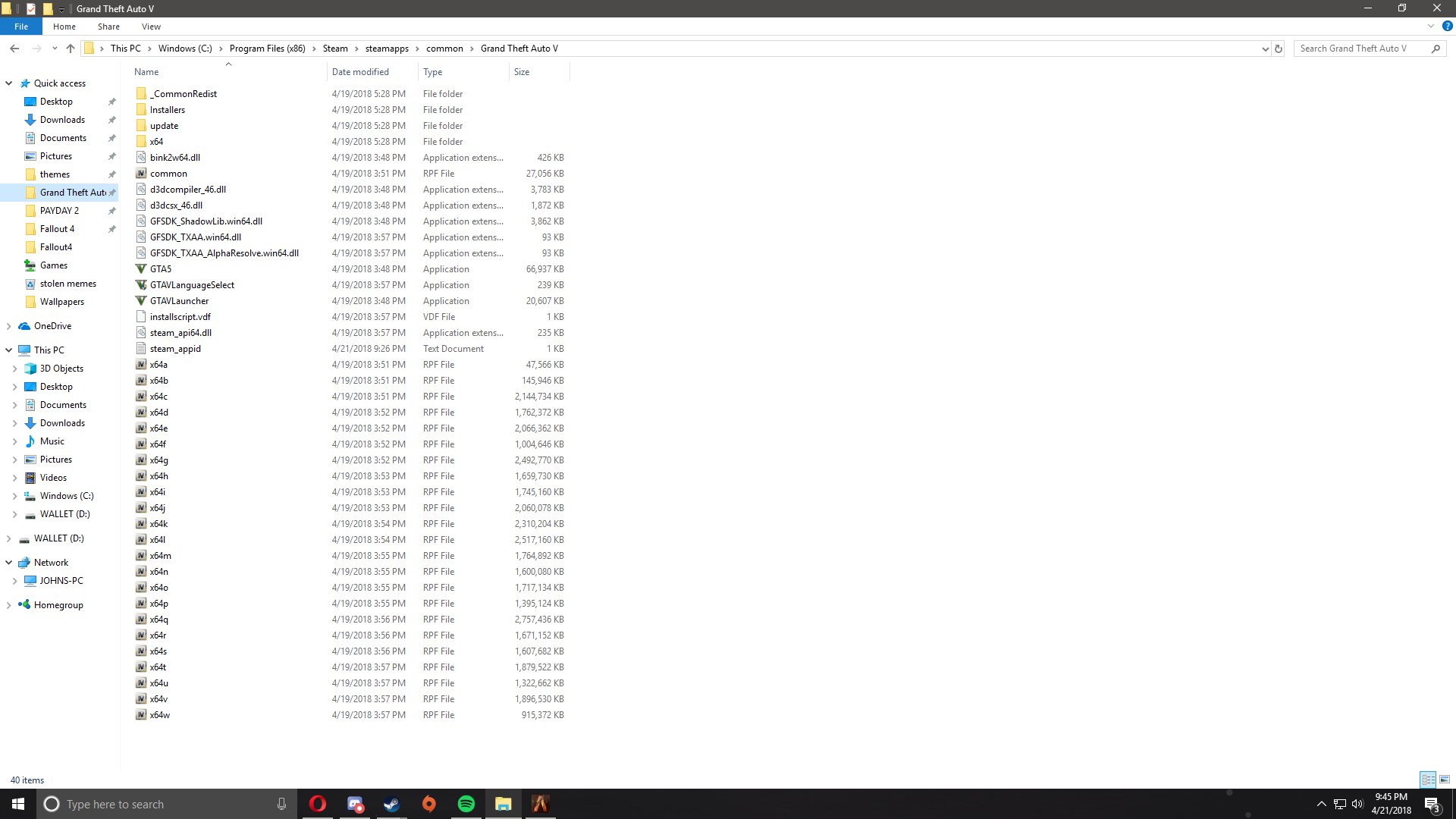
Task: Open recent locations dropdown arrow
Action: (x=55, y=49)
